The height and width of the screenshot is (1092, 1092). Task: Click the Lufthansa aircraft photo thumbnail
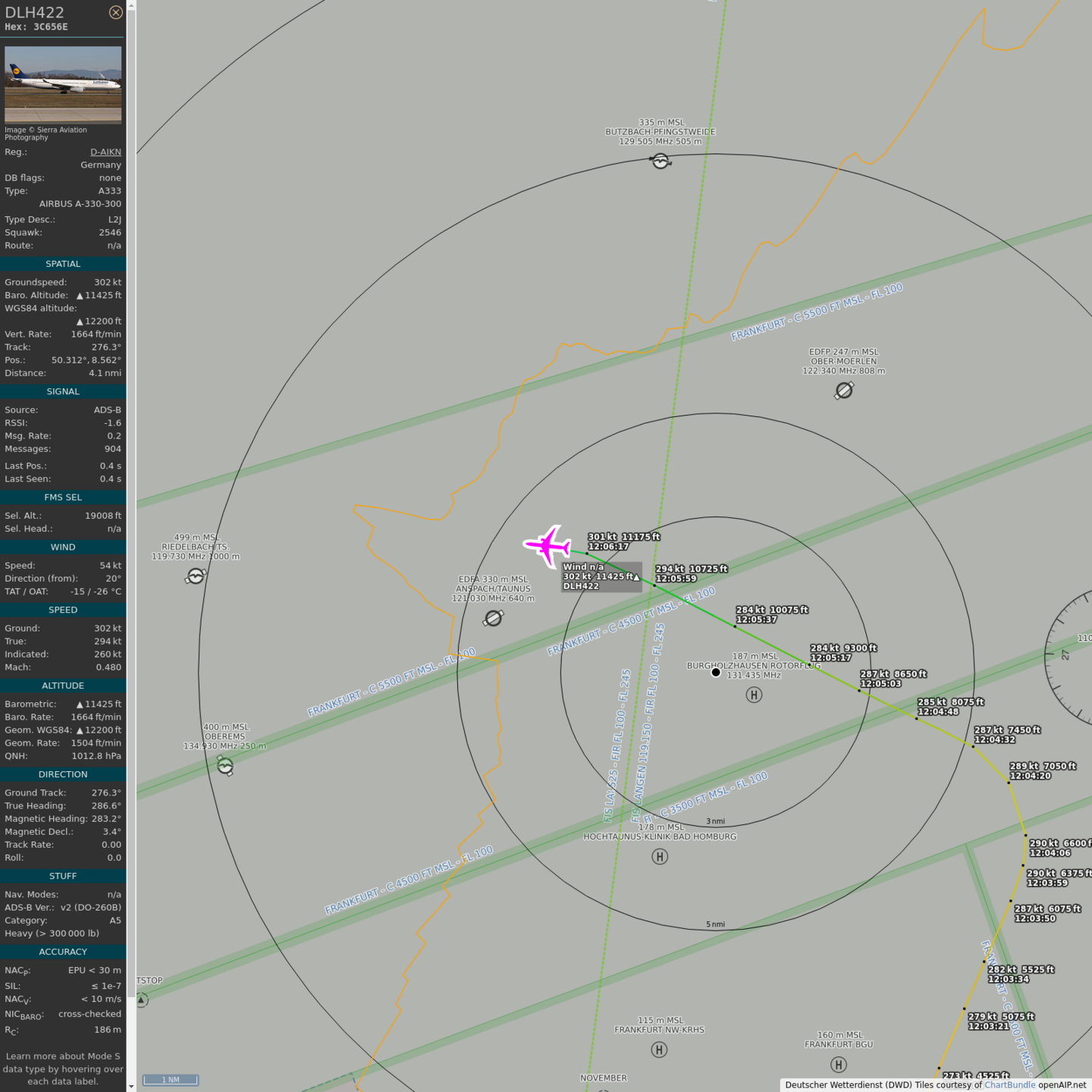point(63,84)
